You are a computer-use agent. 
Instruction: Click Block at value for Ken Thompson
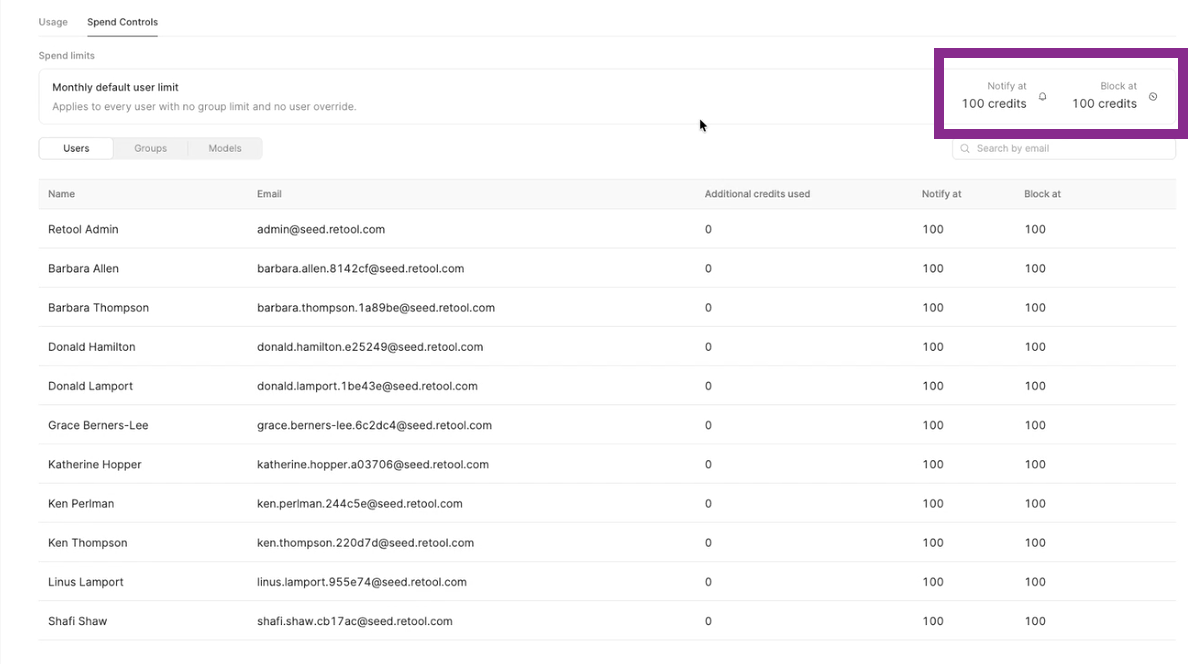point(1035,543)
